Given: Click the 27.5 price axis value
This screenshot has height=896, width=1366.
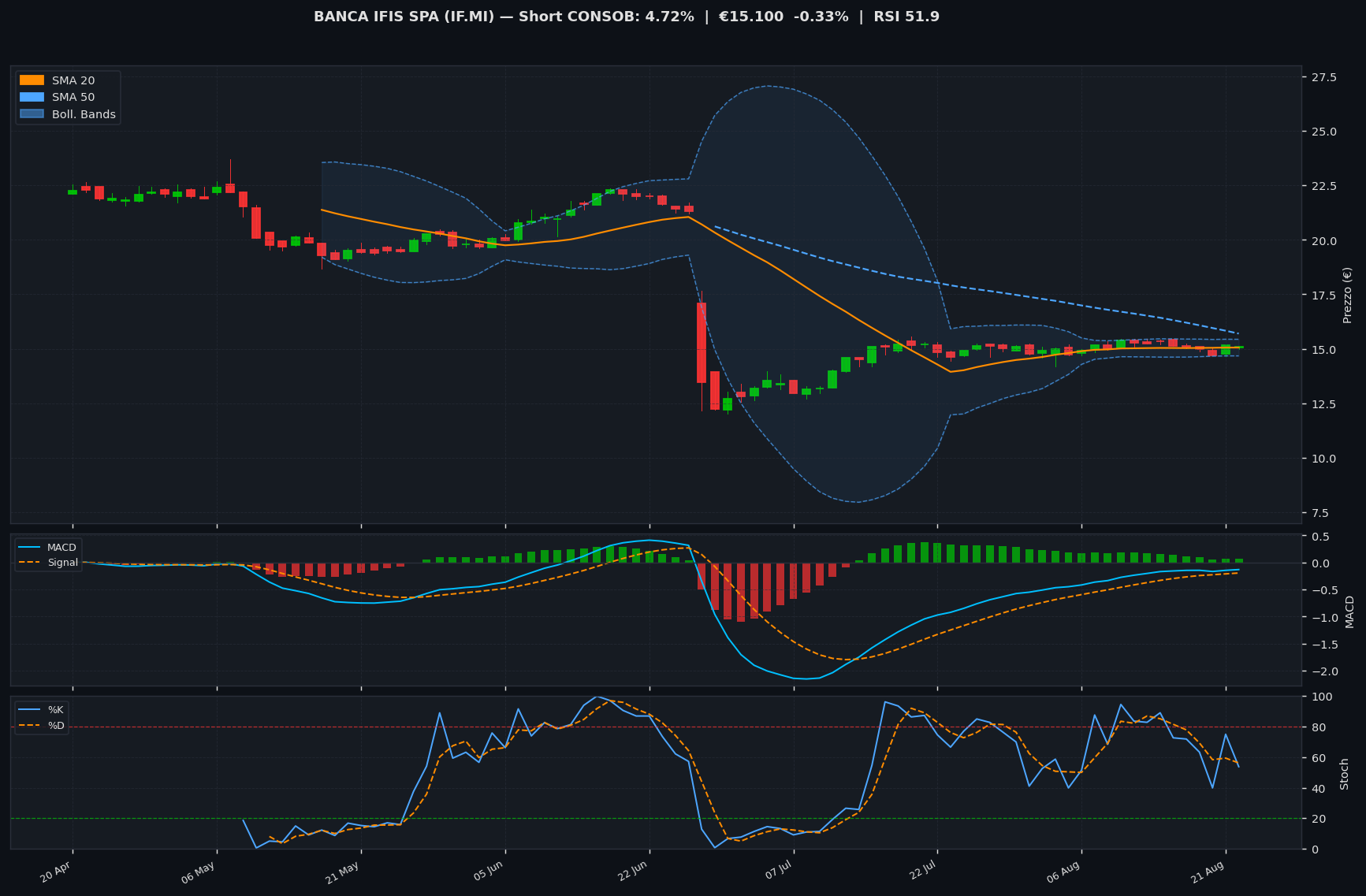Looking at the screenshot, I should point(1323,77).
